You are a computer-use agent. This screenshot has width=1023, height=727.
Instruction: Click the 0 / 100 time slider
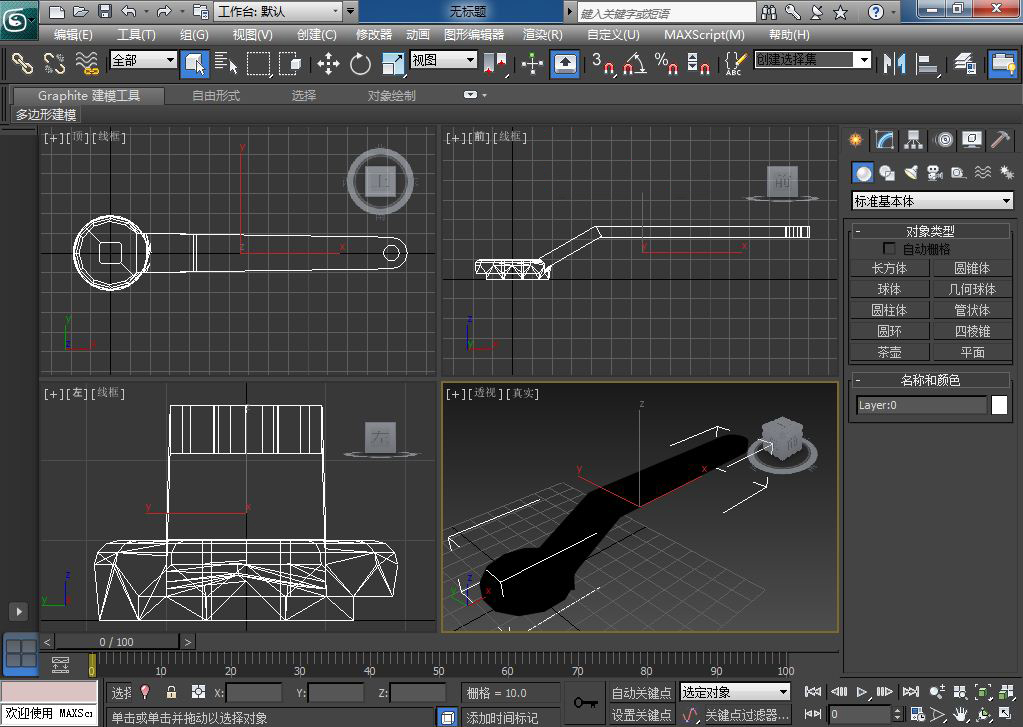click(x=117, y=642)
